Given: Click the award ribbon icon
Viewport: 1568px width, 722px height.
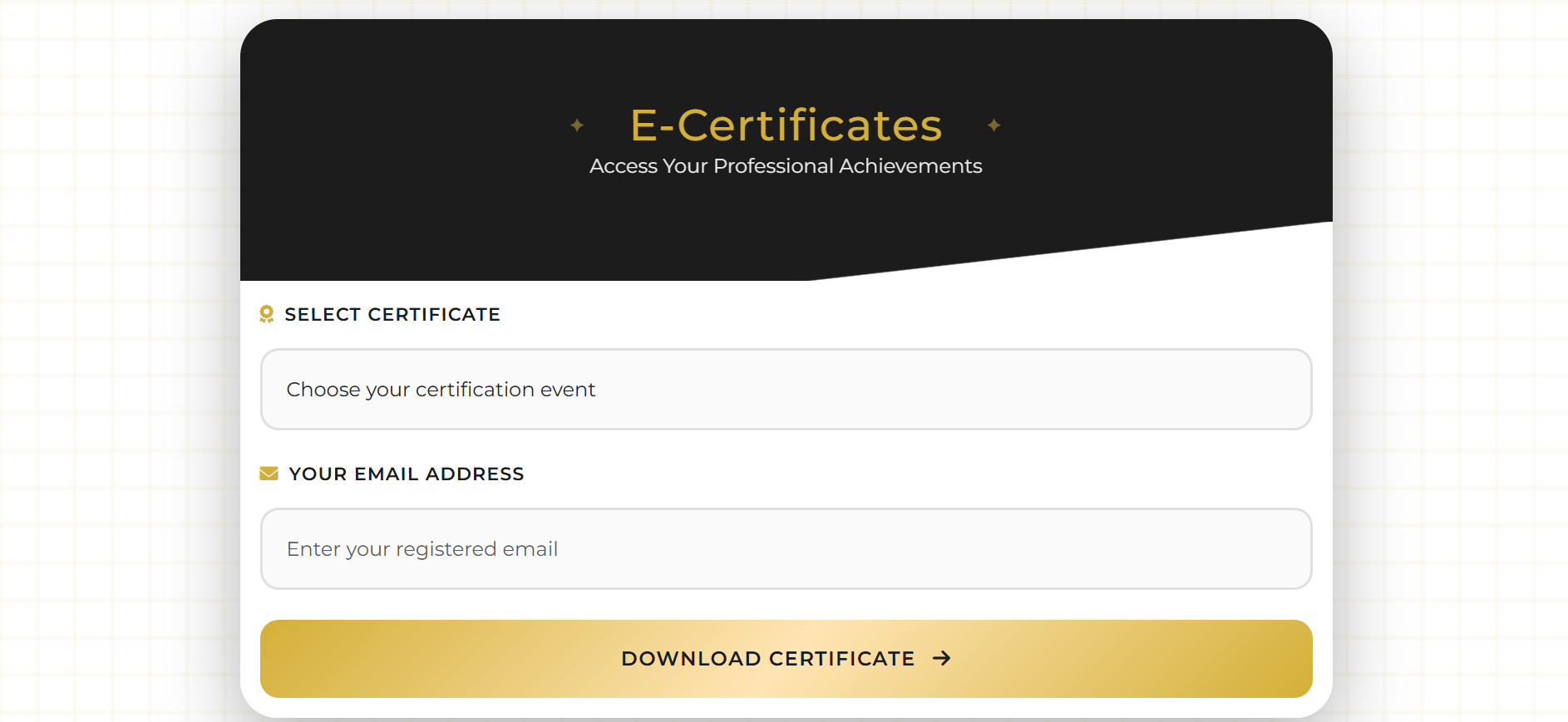Looking at the screenshot, I should point(267,314).
